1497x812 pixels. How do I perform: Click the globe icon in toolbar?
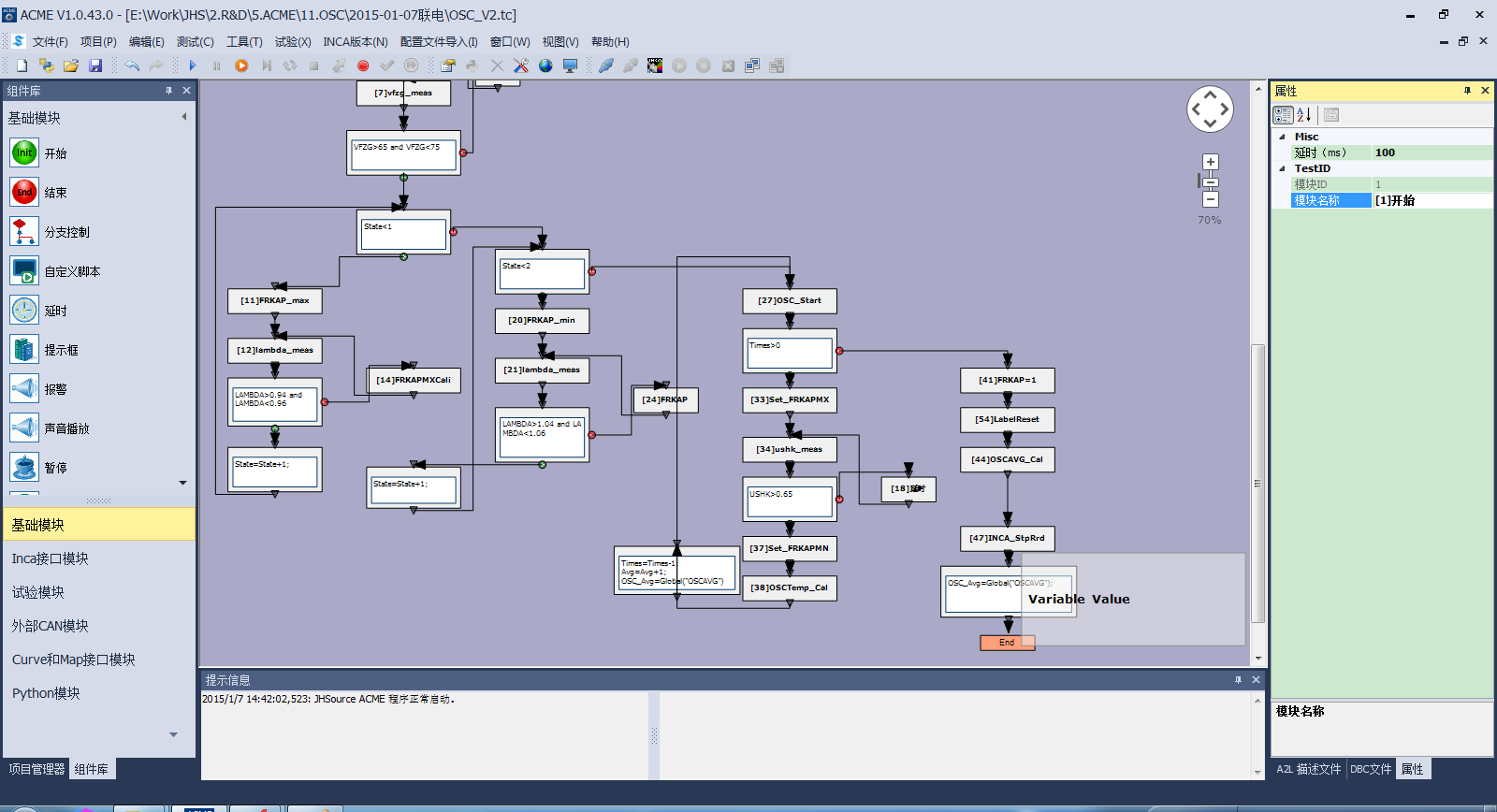pos(545,65)
